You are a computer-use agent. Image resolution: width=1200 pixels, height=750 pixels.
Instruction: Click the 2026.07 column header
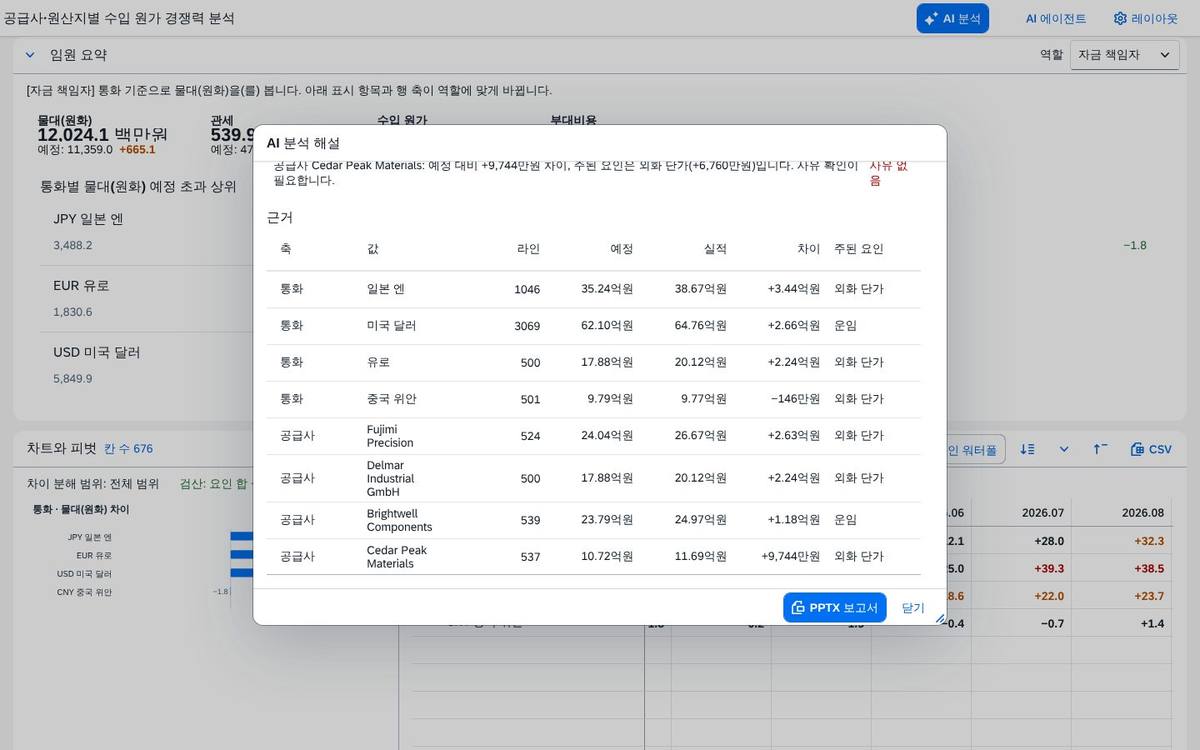[1043, 512]
